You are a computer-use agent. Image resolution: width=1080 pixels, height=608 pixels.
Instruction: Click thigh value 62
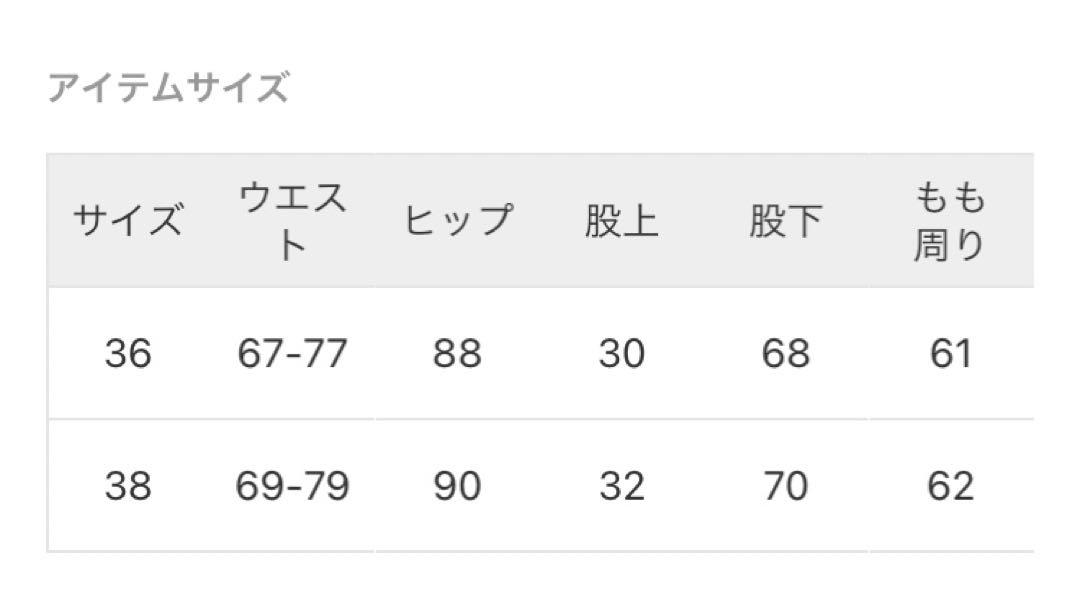951,485
